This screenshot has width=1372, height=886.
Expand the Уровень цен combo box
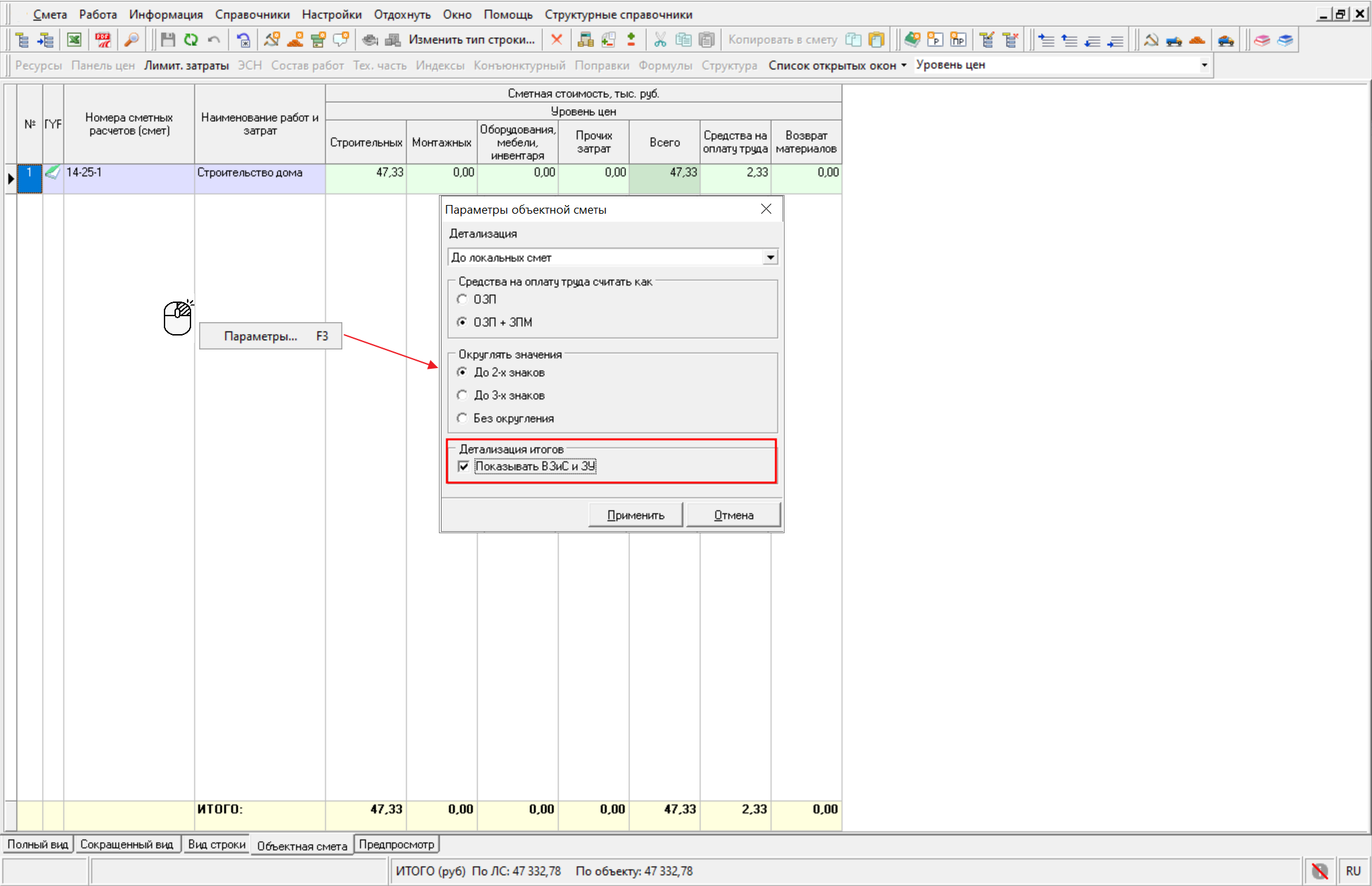pos(1204,65)
